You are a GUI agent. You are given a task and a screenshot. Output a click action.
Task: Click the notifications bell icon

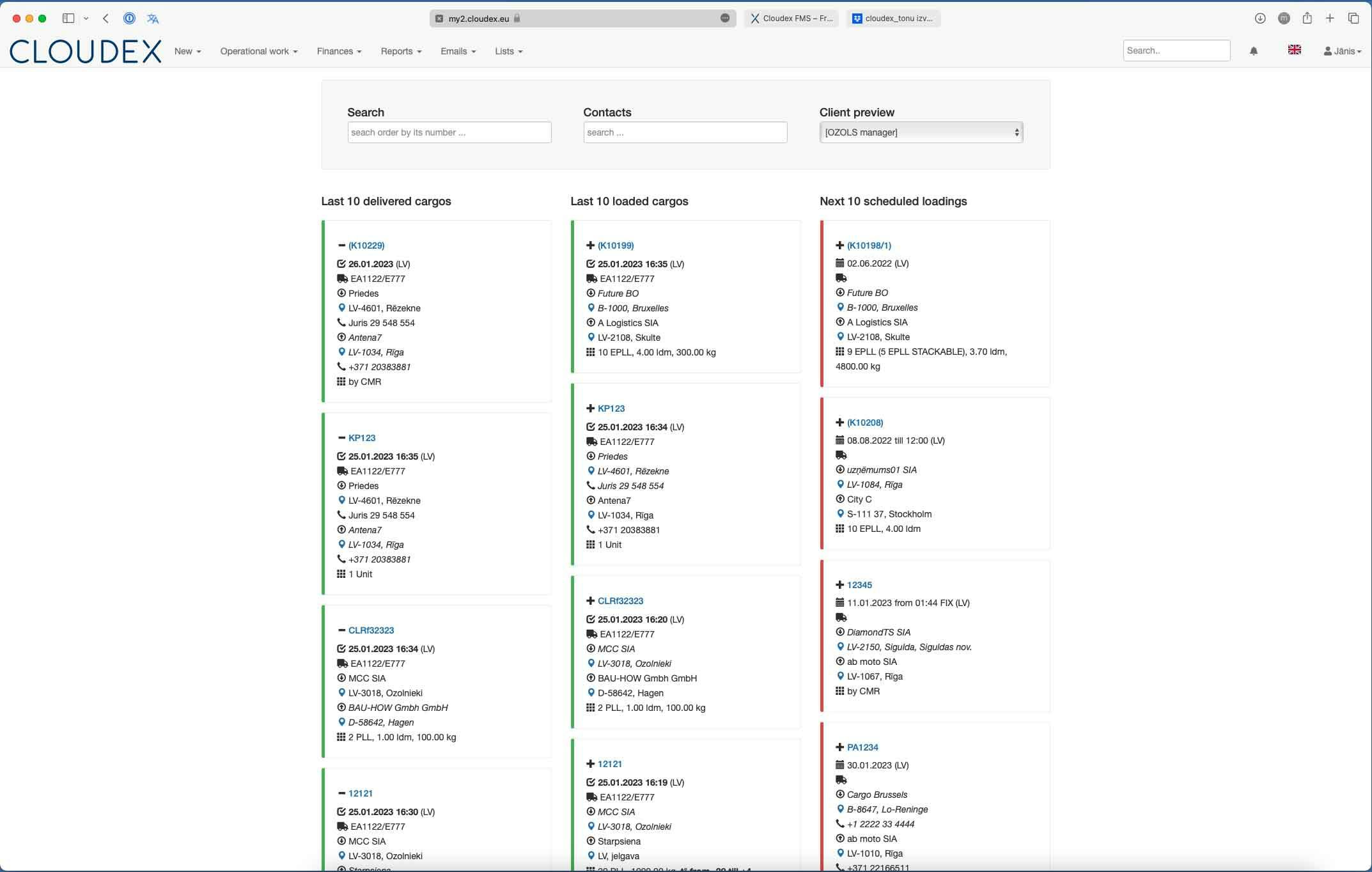[x=1253, y=51]
